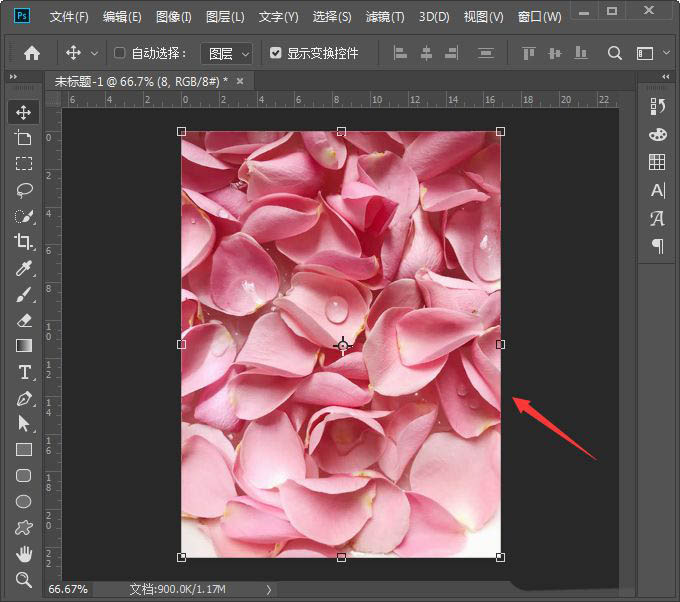Open the History panel icon

pyautogui.click(x=657, y=106)
